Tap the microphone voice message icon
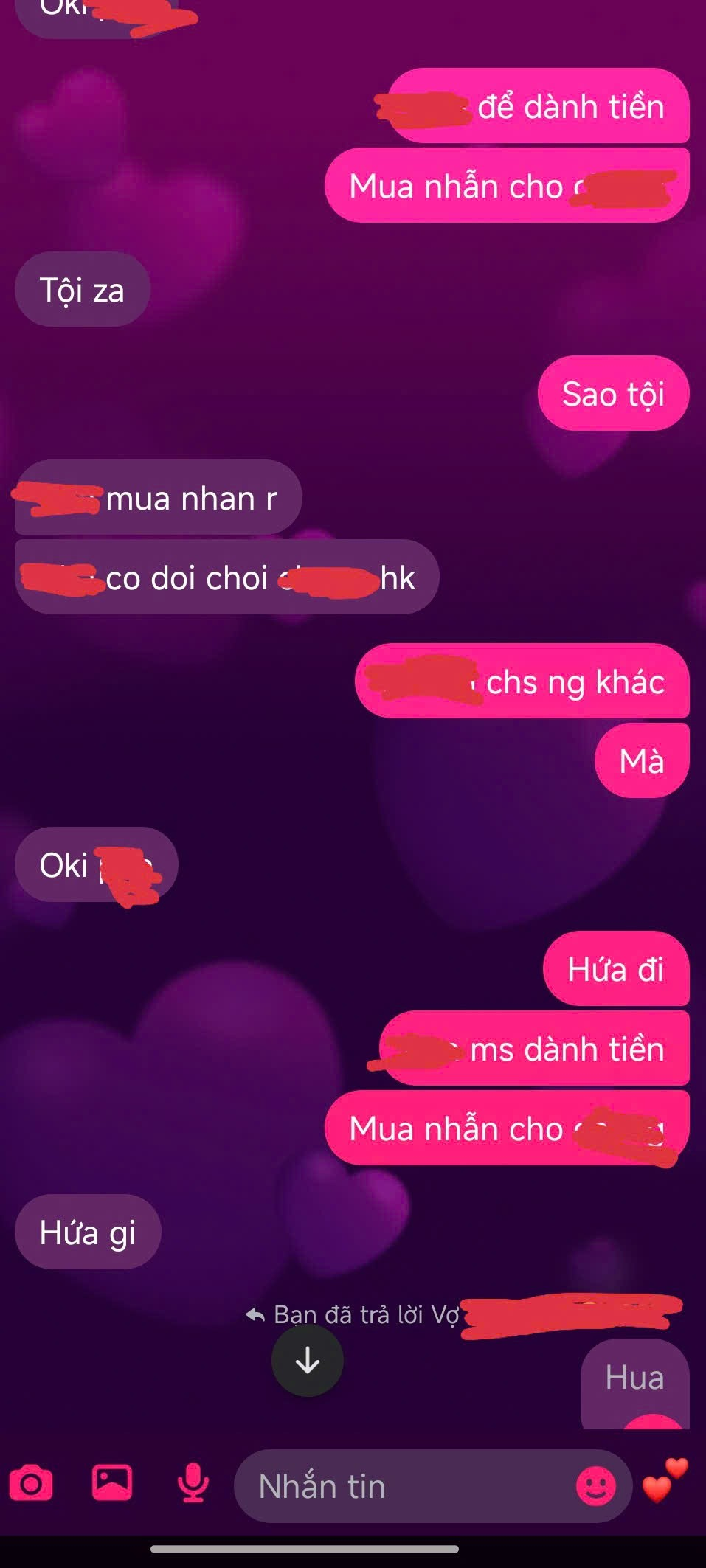Viewport: 706px width, 1568px height. point(193,1482)
